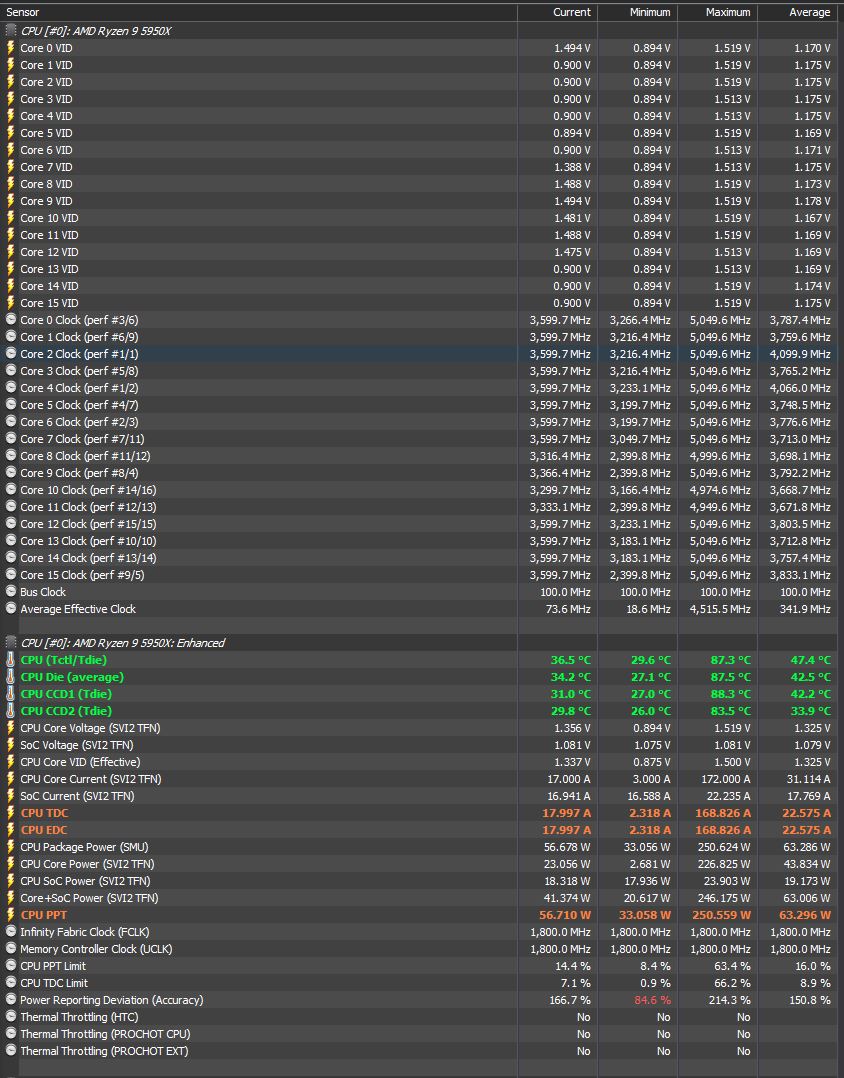Click the lightning icon beside Core 15 VID
The height and width of the screenshot is (1078, 844).
pyautogui.click(x=10, y=302)
